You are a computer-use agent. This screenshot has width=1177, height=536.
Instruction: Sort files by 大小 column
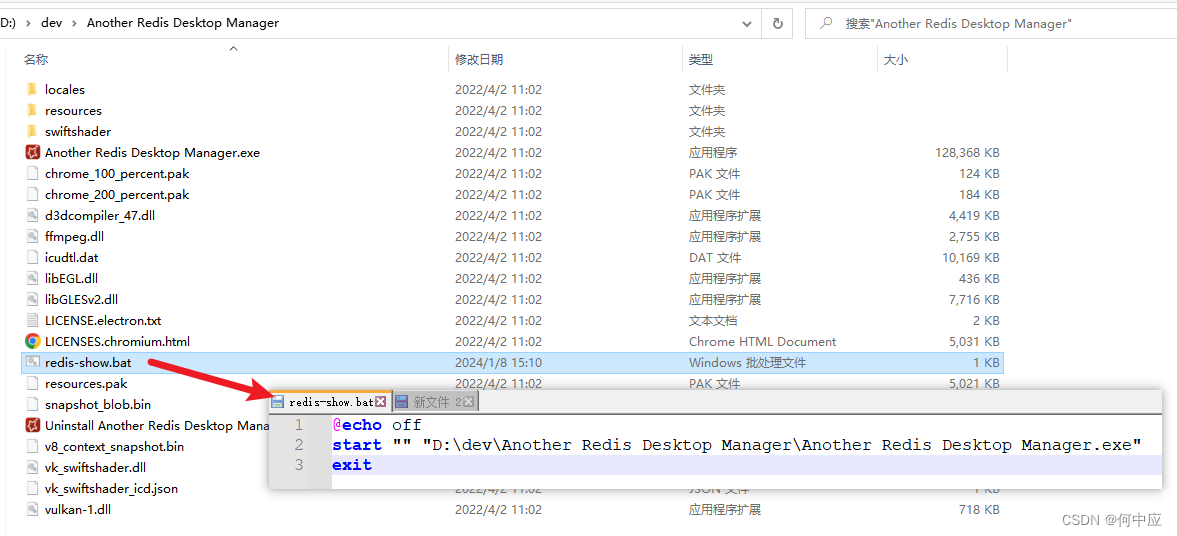click(896, 59)
